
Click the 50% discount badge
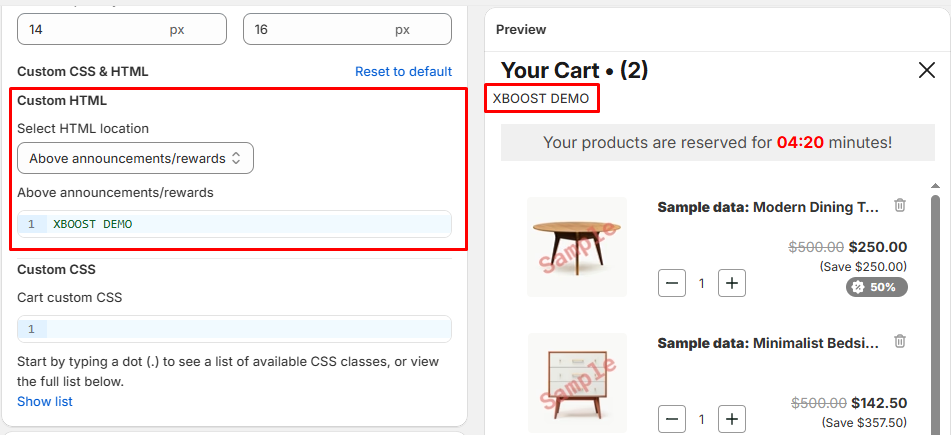pos(877,287)
